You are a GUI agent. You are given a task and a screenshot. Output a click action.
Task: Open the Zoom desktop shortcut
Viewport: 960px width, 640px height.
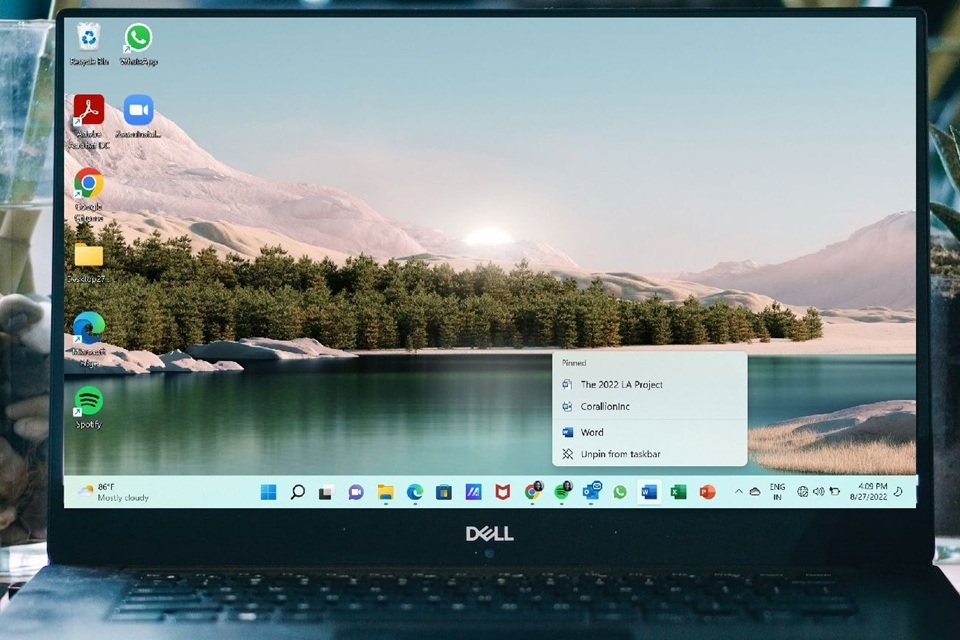click(137, 110)
